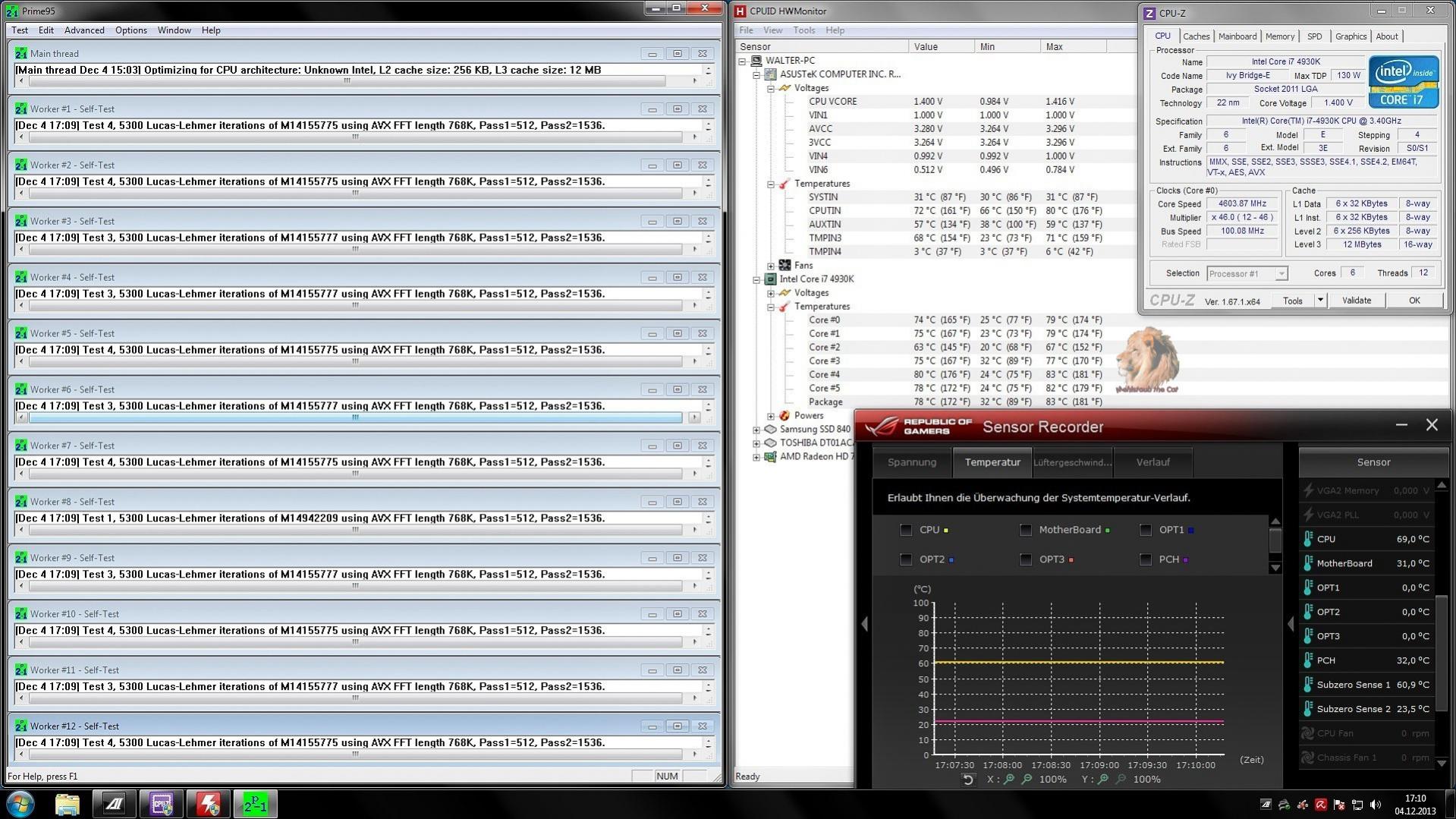This screenshot has width=1456, height=819.
Task: Click the Intel Core i7 logo in CPU-Z
Action: [x=1404, y=81]
